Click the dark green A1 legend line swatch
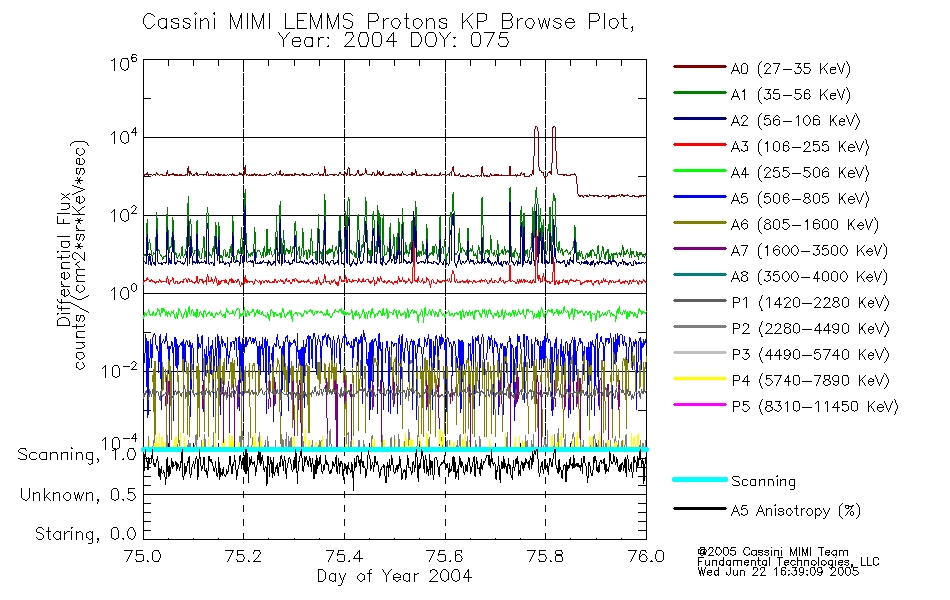 [x=700, y=93]
